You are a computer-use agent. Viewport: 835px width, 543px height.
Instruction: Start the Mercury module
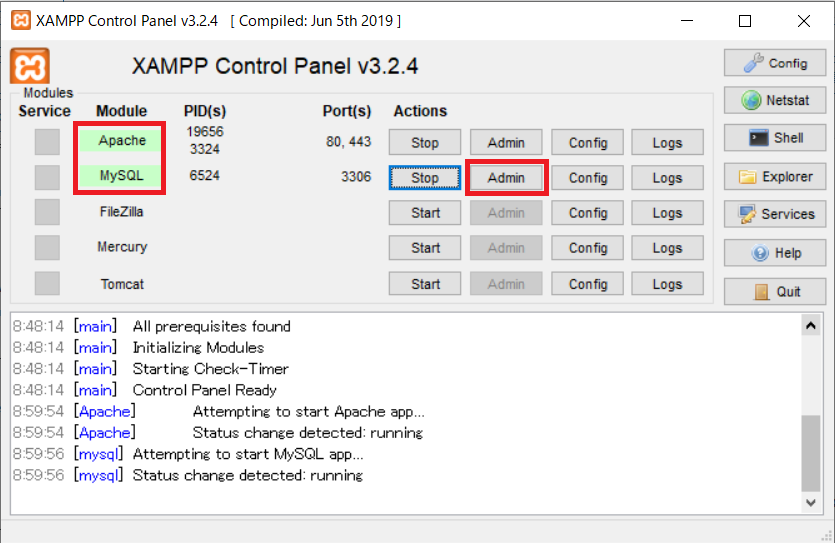pyautogui.click(x=425, y=248)
